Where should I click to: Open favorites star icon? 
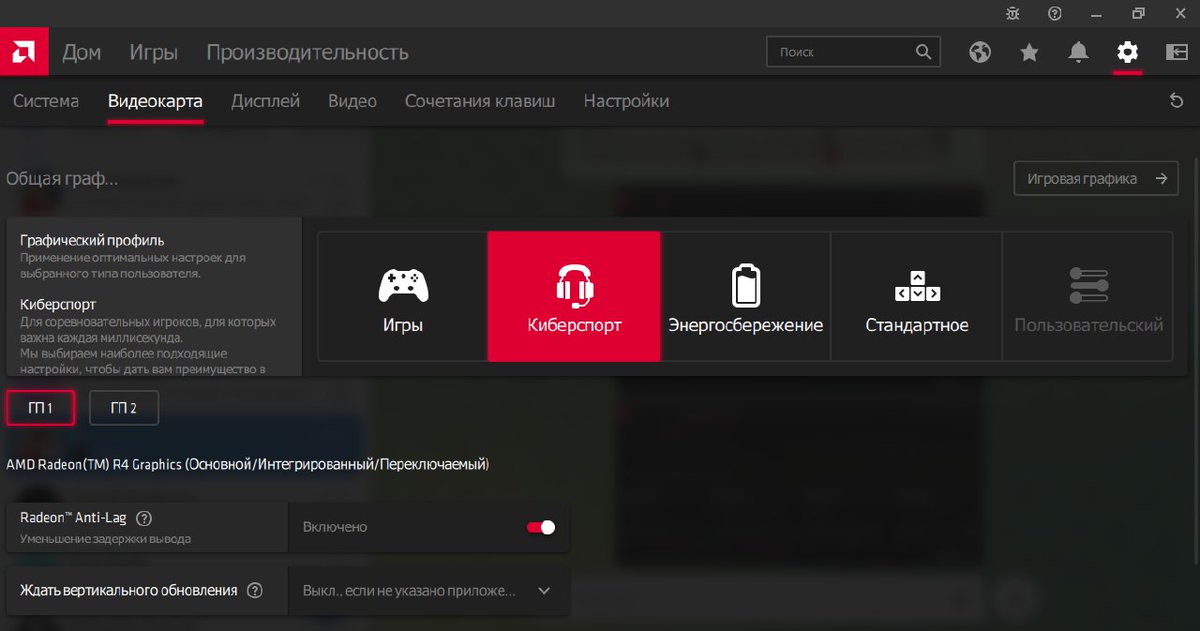pos(1029,52)
